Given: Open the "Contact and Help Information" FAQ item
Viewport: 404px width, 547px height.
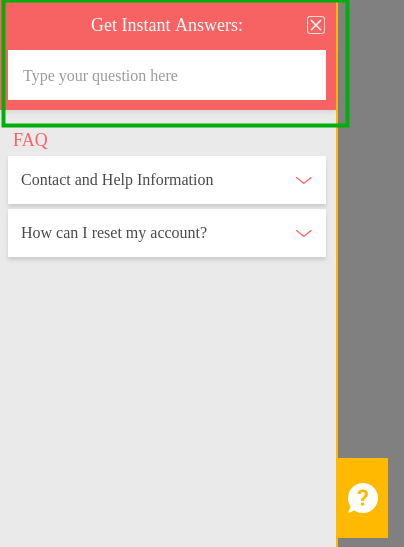Looking at the screenshot, I should click(167, 180).
